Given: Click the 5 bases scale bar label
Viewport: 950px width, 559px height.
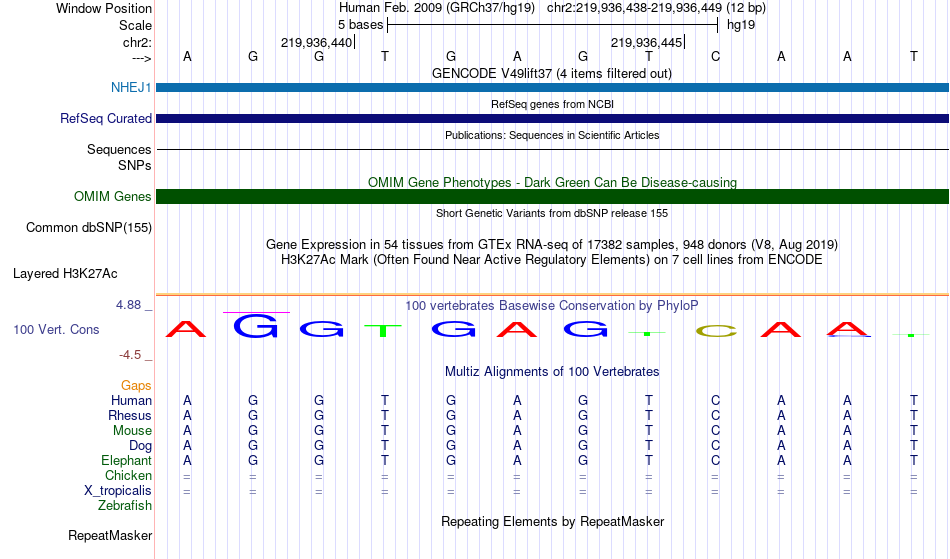Looking at the screenshot, I should pos(360,25).
